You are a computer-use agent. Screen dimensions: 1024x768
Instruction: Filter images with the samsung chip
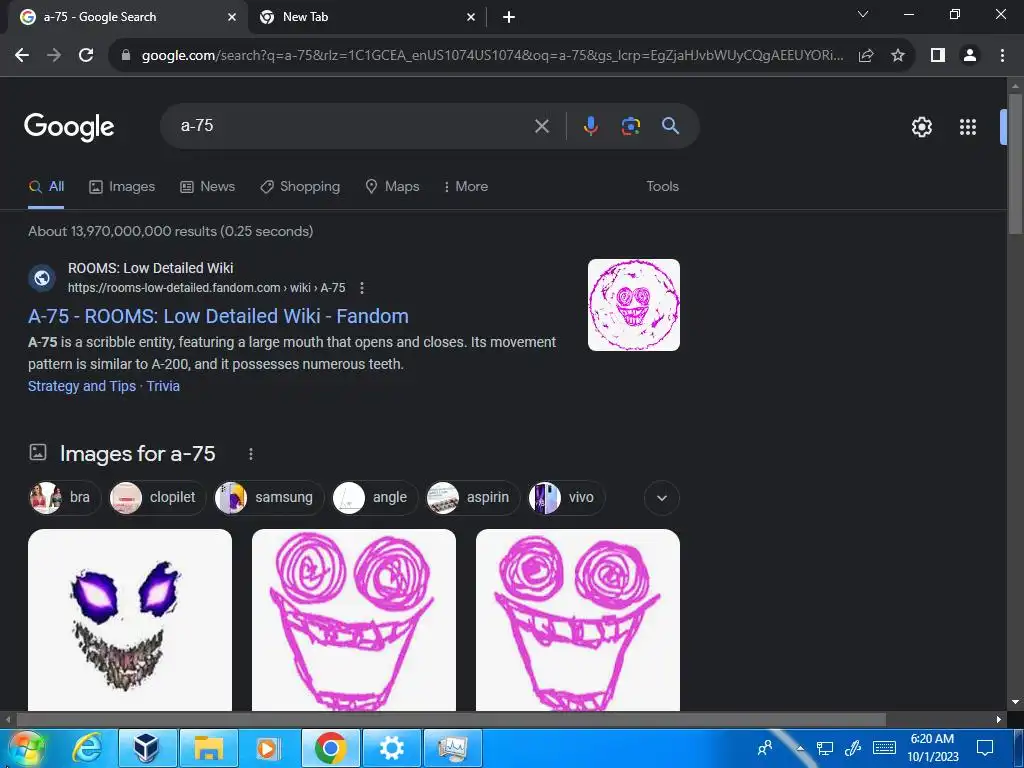[x=269, y=498]
